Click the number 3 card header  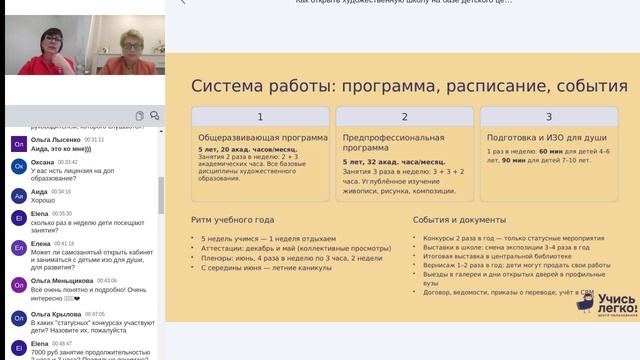pyautogui.click(x=549, y=117)
